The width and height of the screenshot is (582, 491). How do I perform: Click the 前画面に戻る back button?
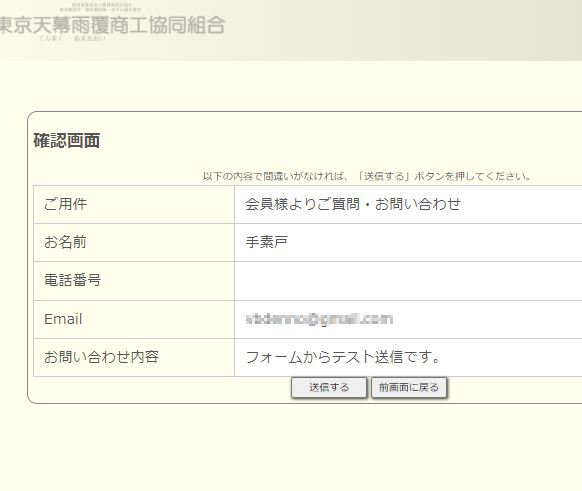[x=409, y=387]
